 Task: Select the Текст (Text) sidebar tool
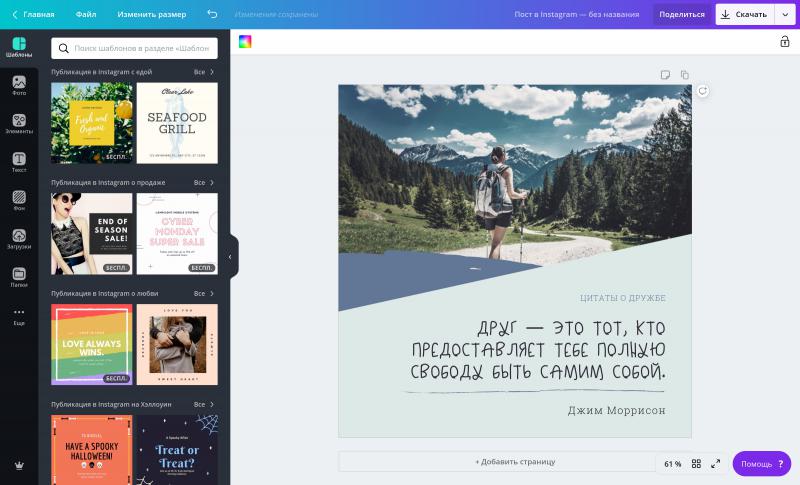[x=19, y=163]
